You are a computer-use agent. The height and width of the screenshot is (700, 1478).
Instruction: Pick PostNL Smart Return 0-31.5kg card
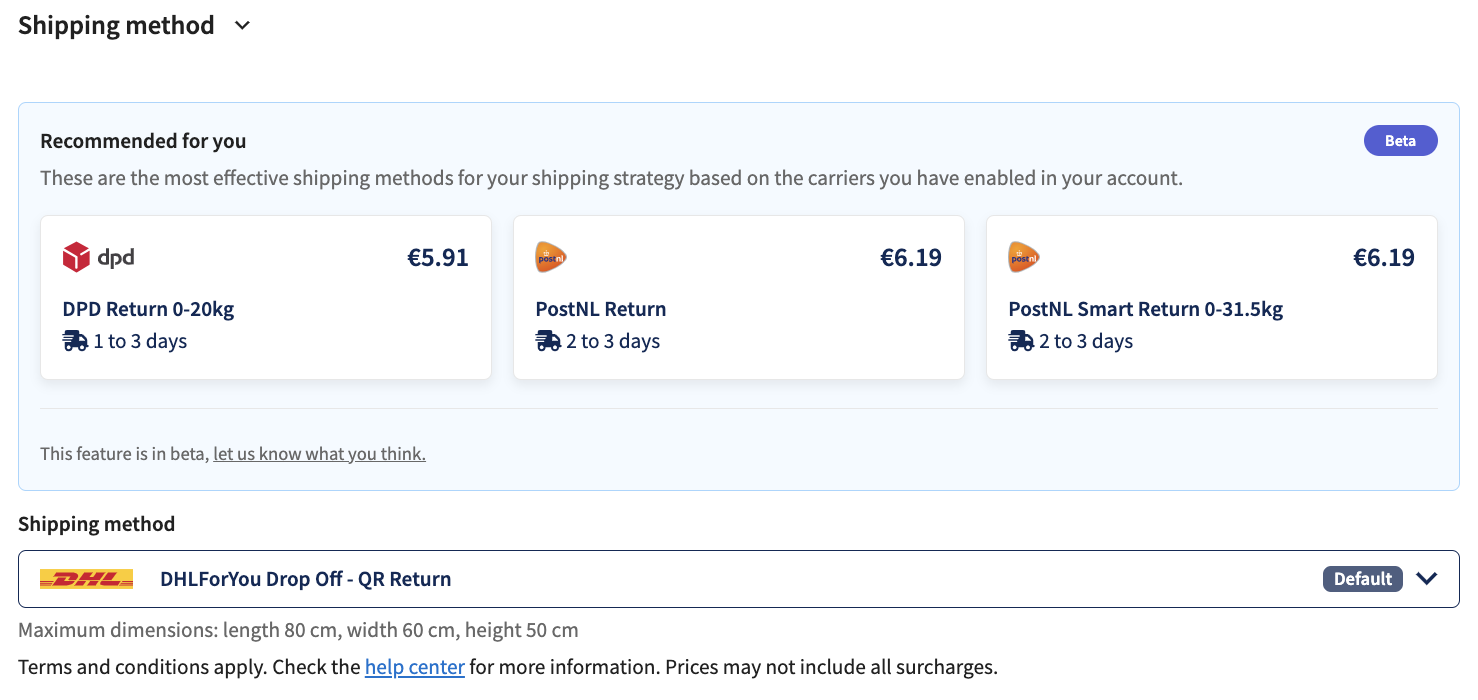point(1212,298)
